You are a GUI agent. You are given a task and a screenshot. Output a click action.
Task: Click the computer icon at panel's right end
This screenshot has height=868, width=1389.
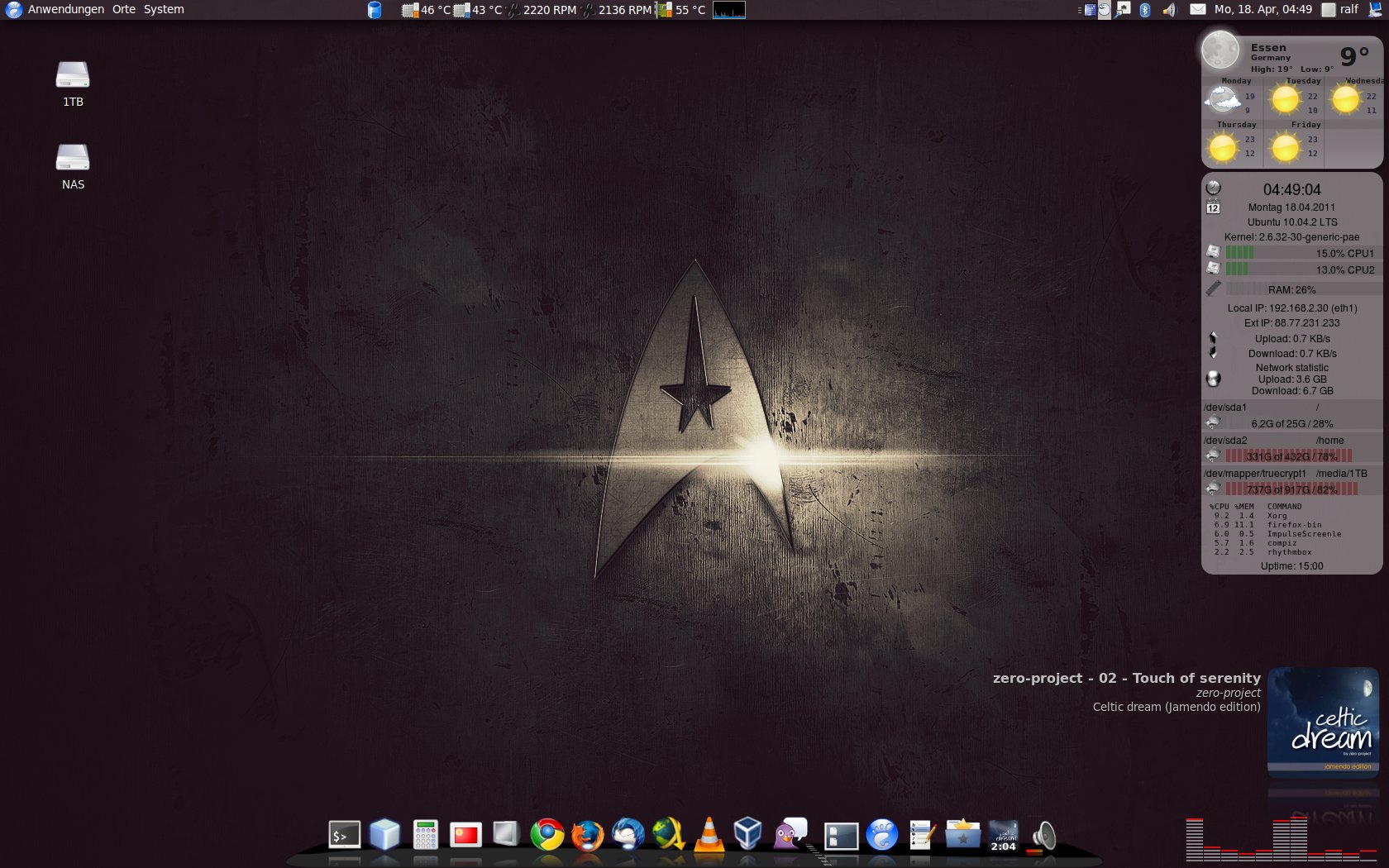coord(1376,9)
